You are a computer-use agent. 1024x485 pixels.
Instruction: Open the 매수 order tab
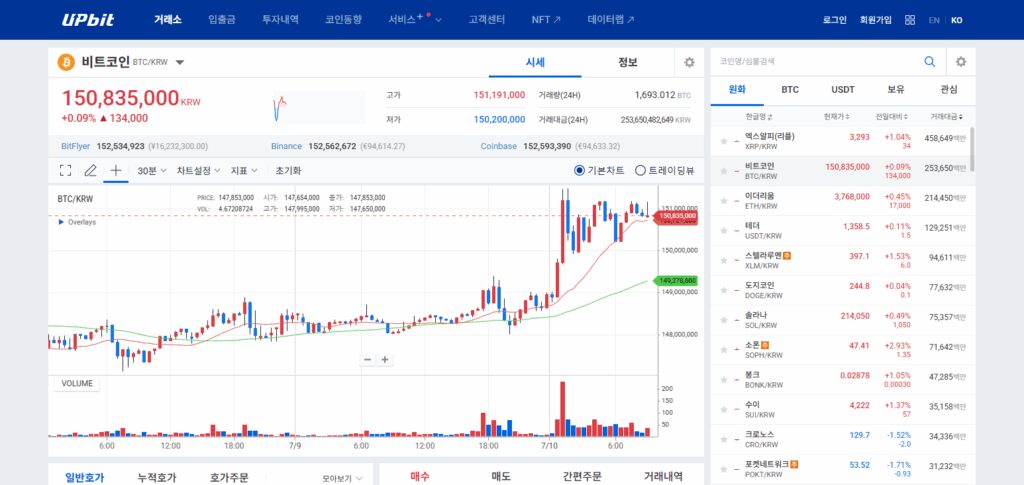pyautogui.click(x=419, y=476)
